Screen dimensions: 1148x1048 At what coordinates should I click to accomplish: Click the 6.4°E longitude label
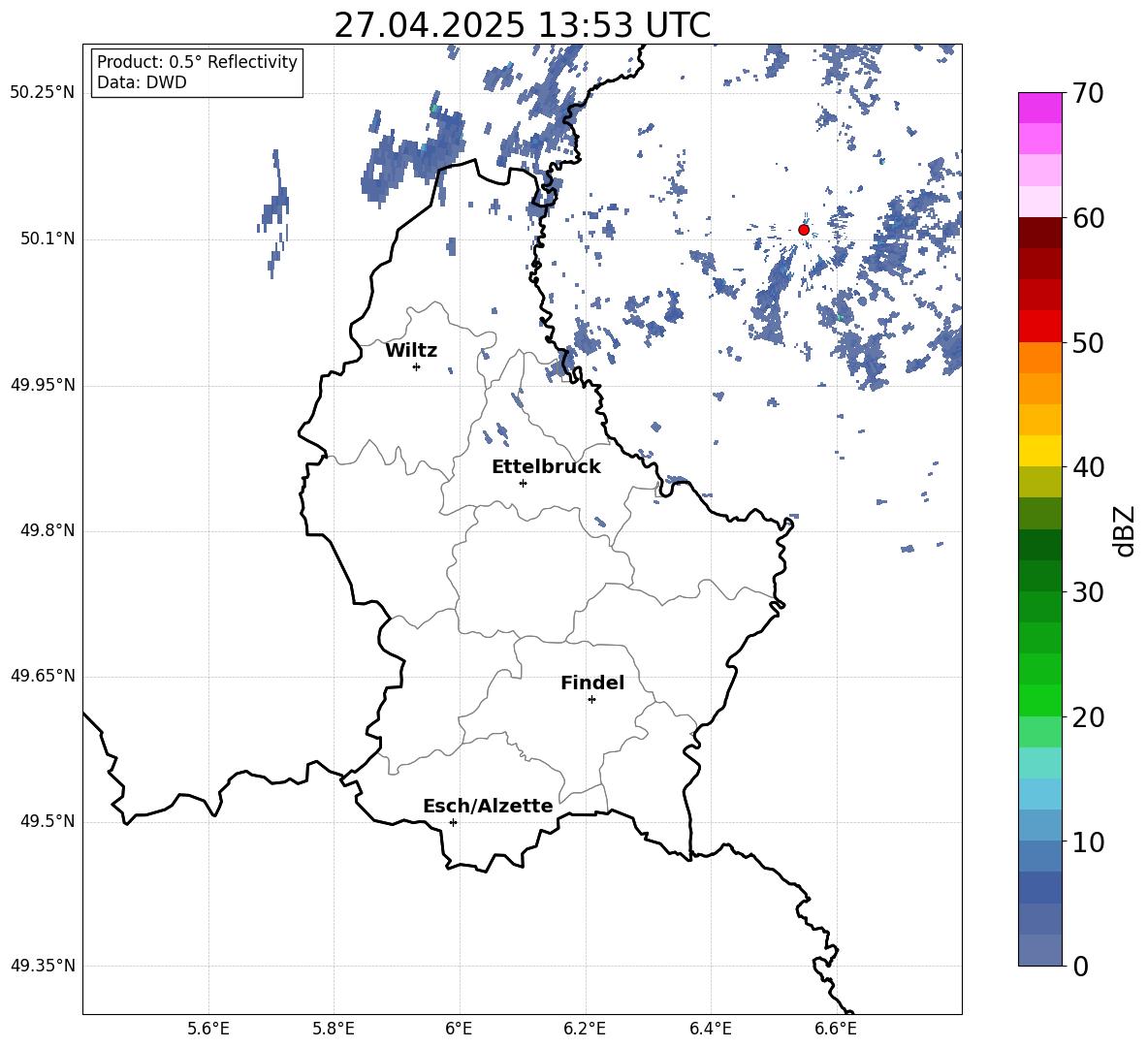point(710,1029)
